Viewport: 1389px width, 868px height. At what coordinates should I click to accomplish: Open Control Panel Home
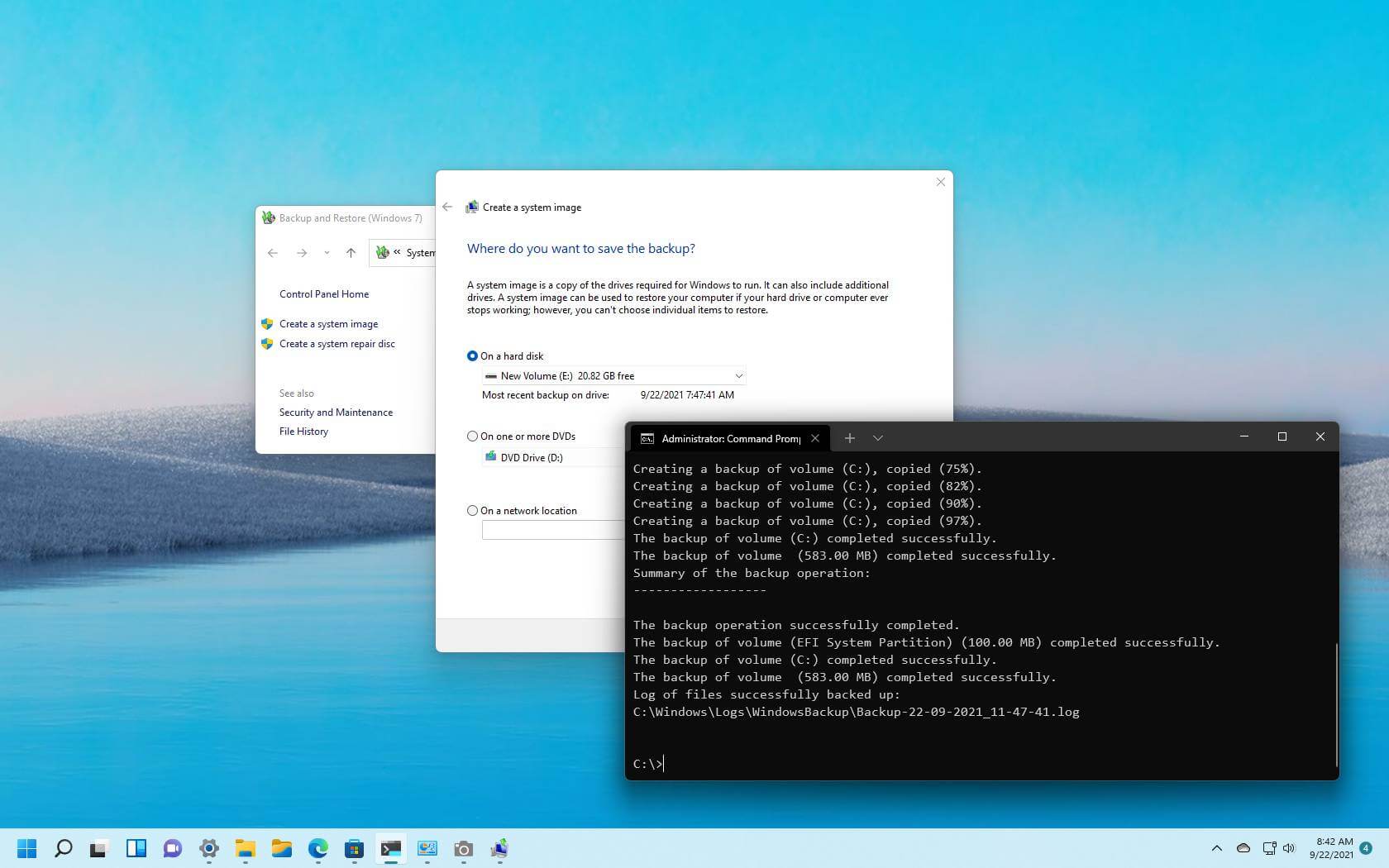(323, 293)
